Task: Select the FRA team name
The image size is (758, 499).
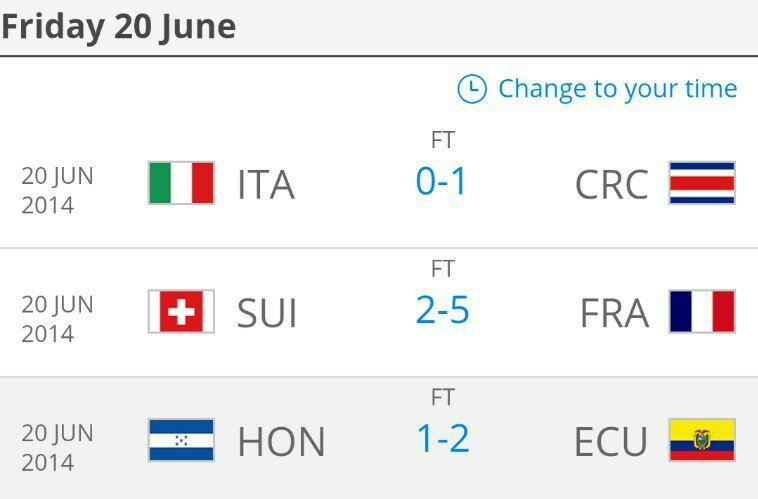Action: point(614,313)
